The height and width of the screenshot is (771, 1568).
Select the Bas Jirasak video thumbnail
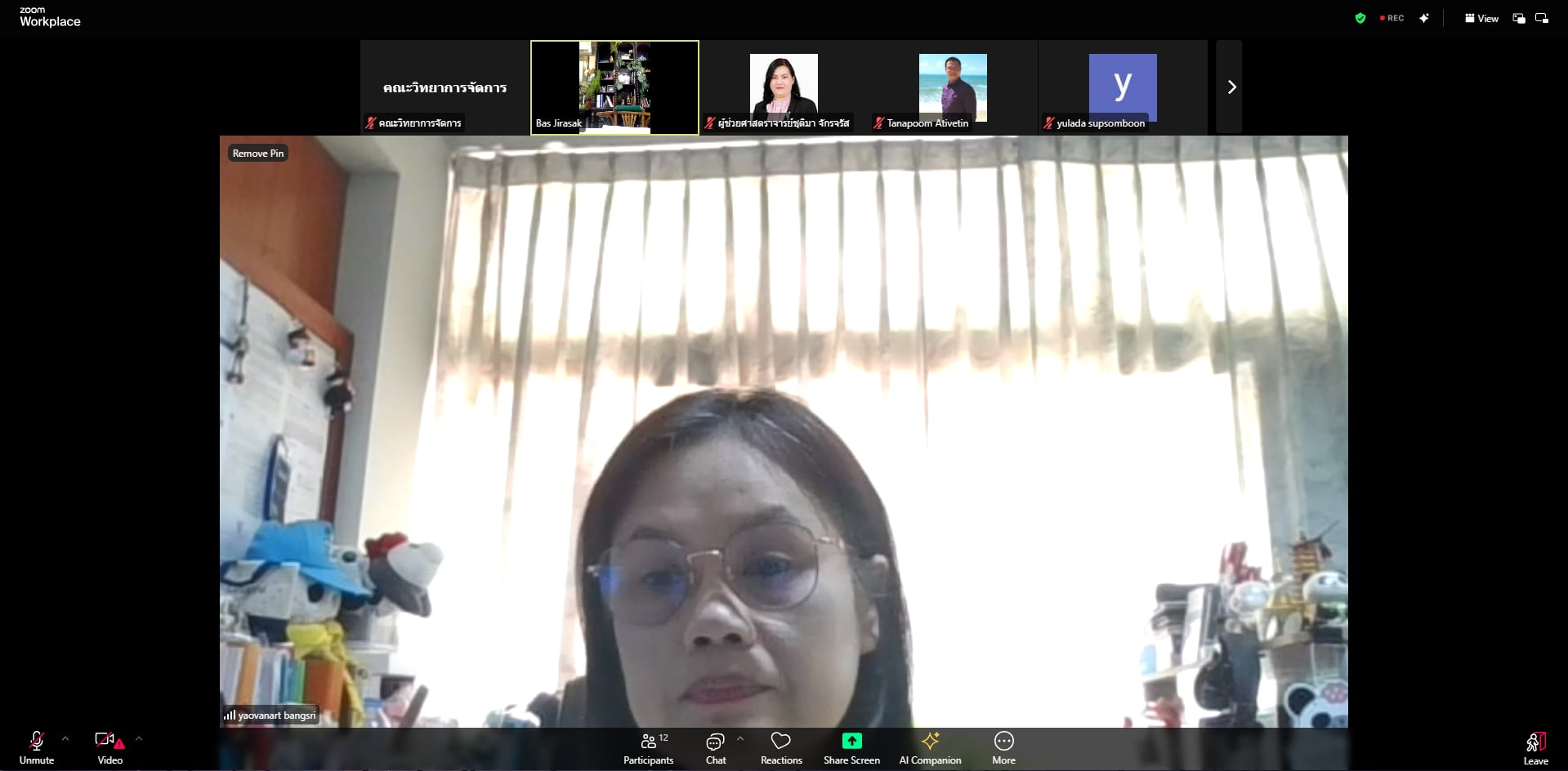click(x=614, y=87)
